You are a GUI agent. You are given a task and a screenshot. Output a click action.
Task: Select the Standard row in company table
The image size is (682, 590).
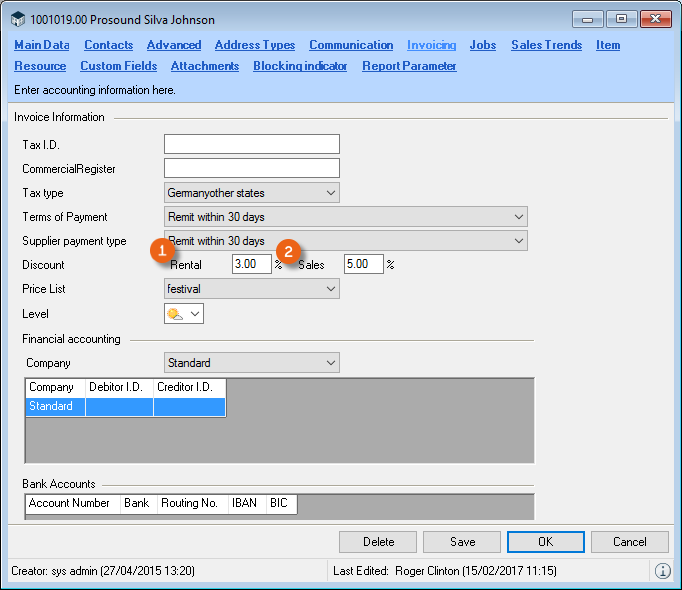pyautogui.click(x=54, y=407)
